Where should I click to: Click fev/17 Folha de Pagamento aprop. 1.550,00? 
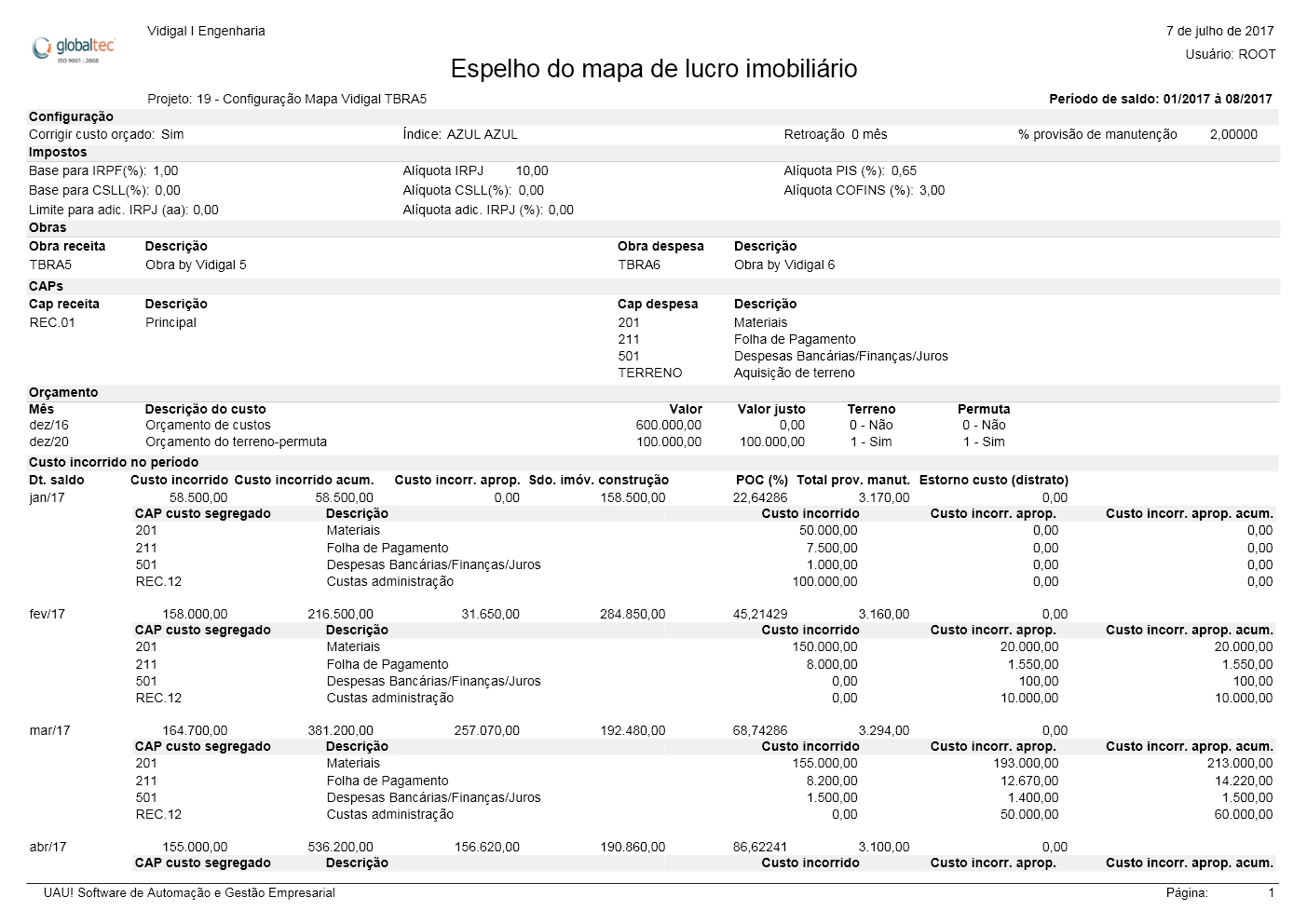1033,664
